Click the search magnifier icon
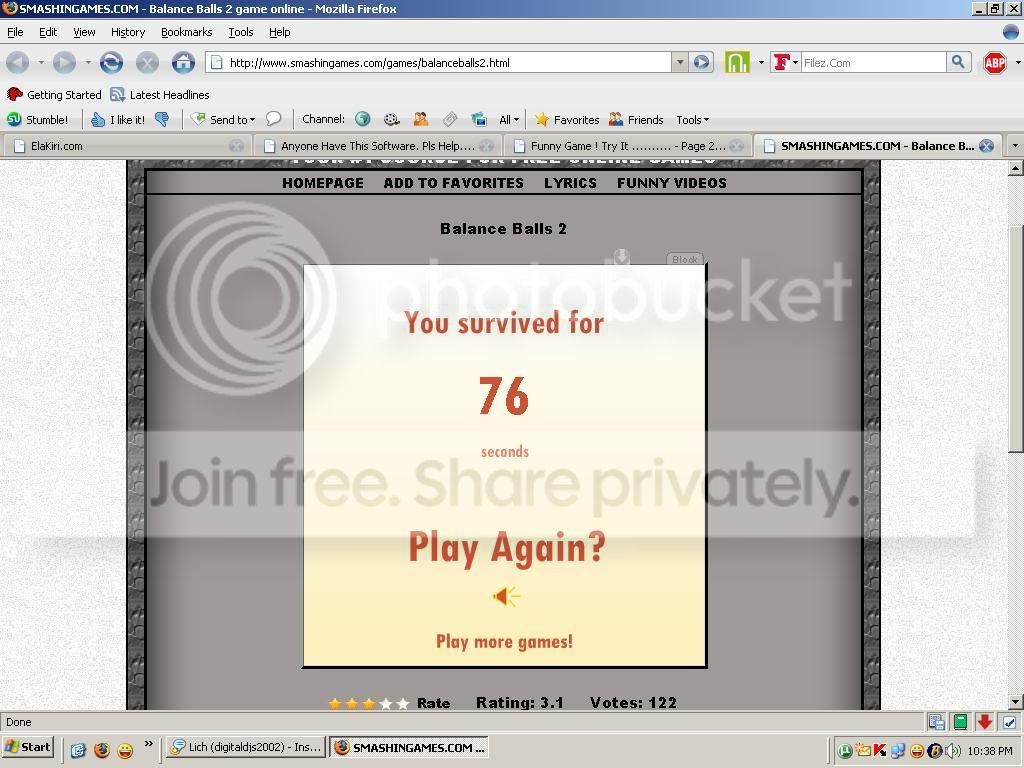Screen dimensions: 1024x768 click(957, 62)
